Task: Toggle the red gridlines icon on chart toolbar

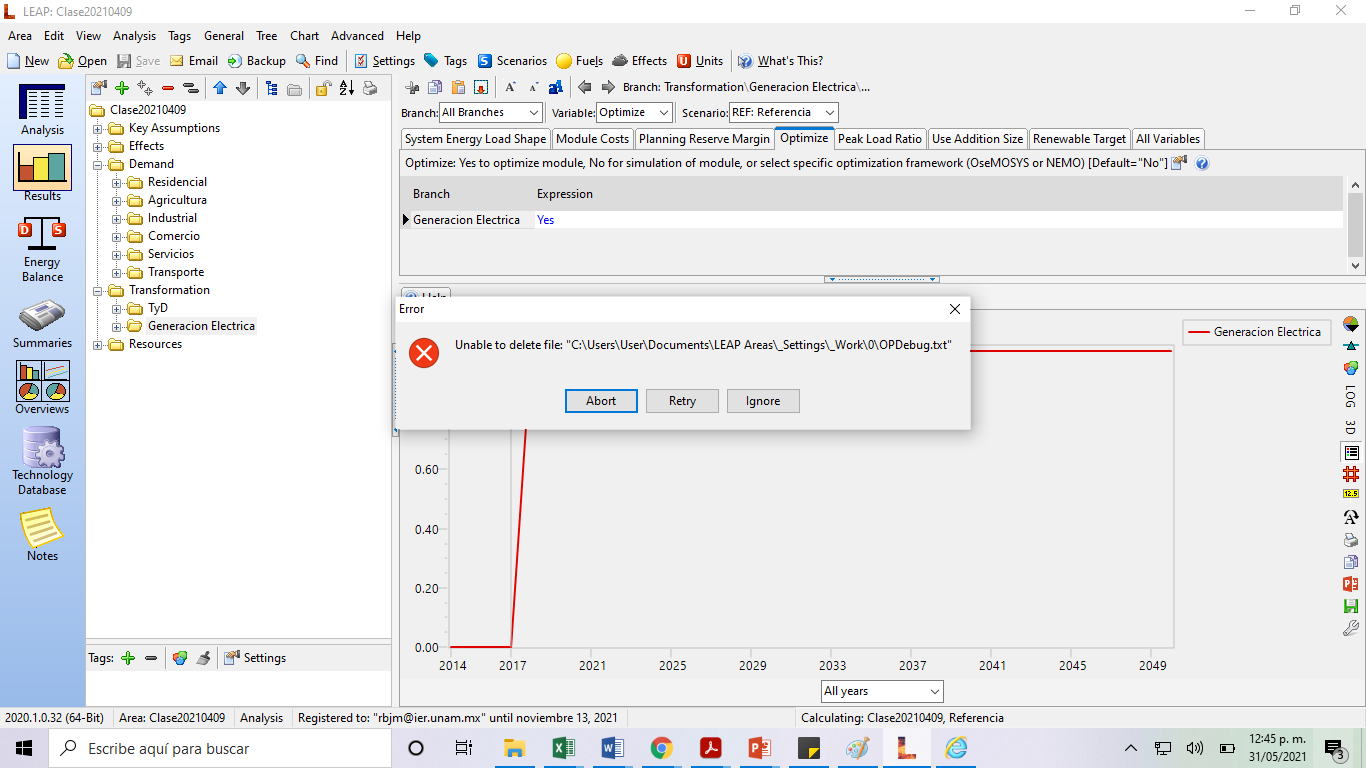Action: tap(1350, 473)
